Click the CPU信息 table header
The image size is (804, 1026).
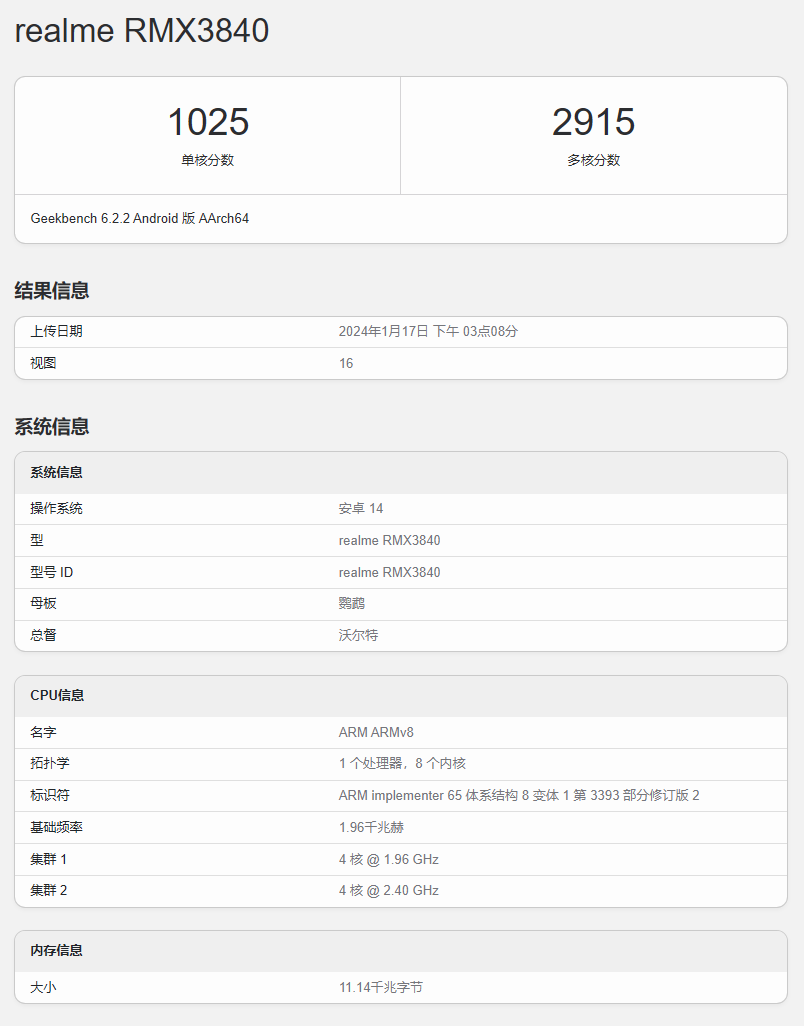click(x=57, y=695)
